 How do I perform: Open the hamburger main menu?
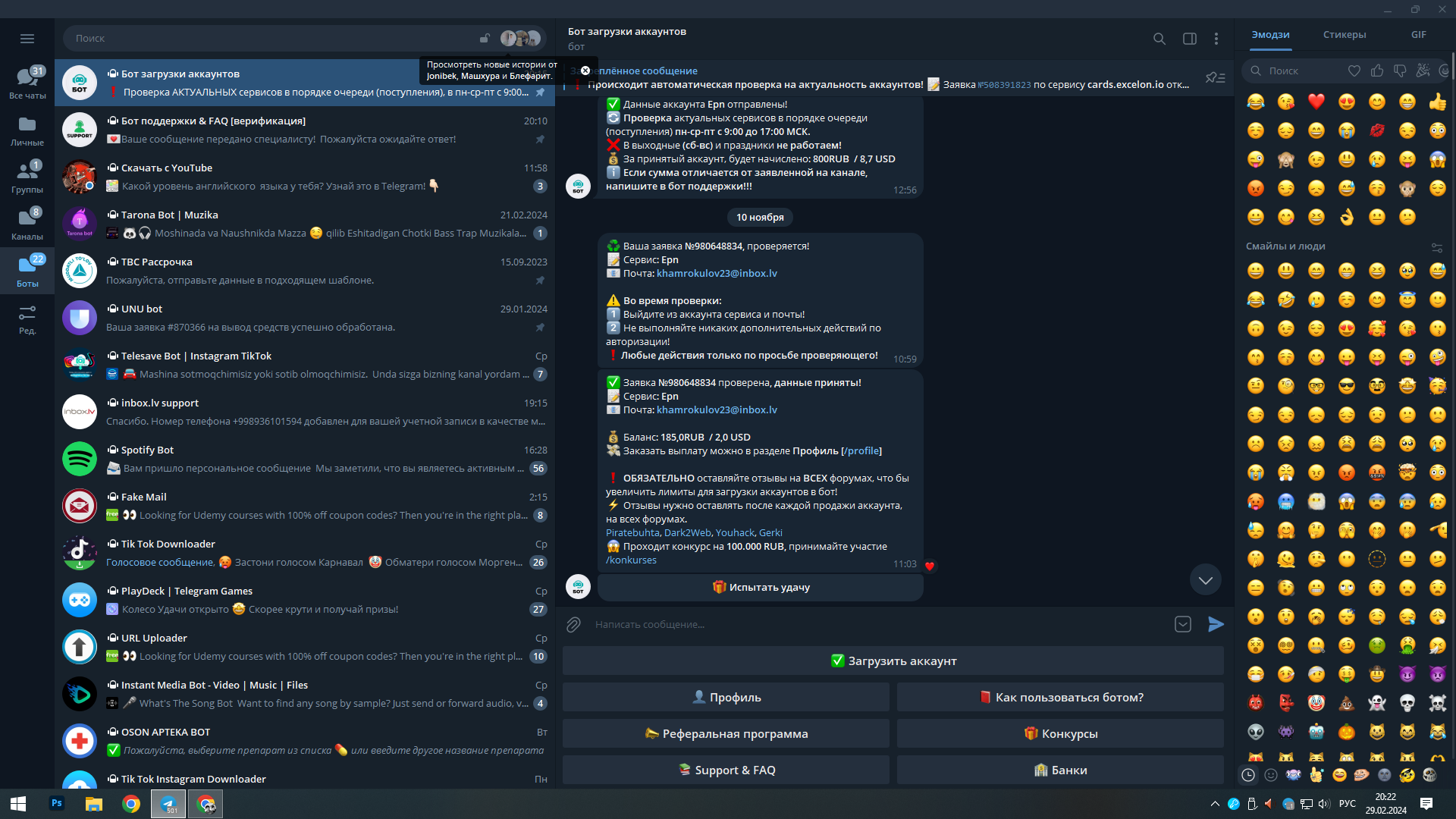(x=27, y=39)
